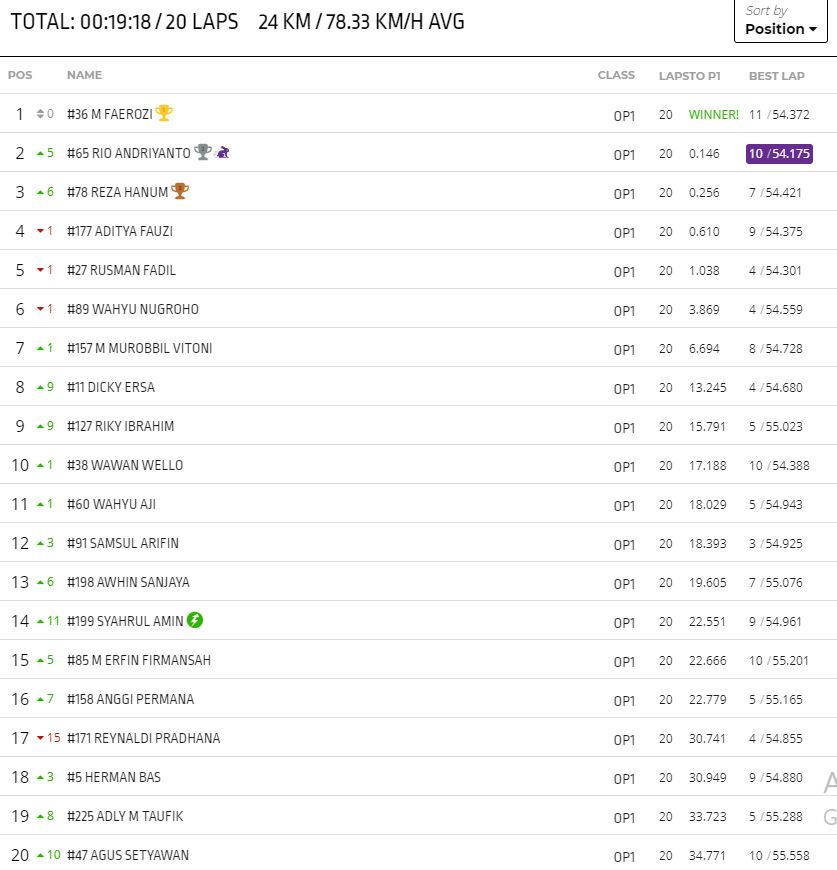Click the green lightning icon beside Syahrul Amin
837x870 pixels.
coord(195,620)
